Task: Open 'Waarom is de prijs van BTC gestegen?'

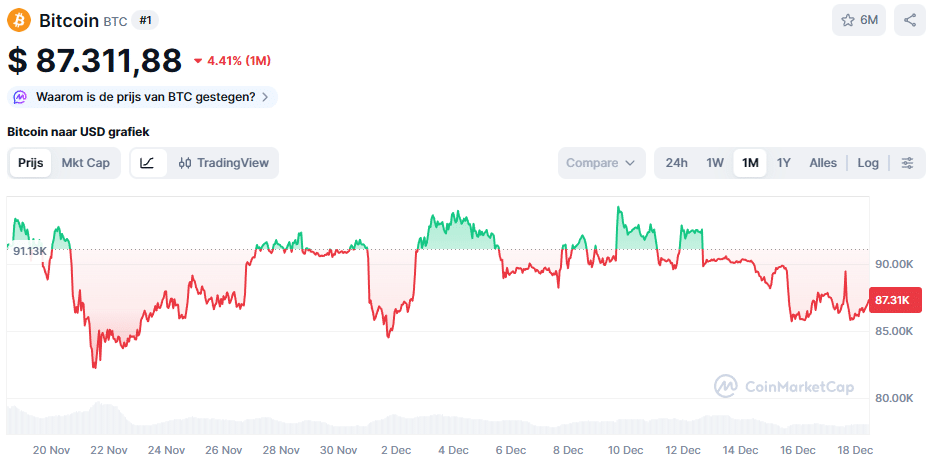Action: [145, 97]
